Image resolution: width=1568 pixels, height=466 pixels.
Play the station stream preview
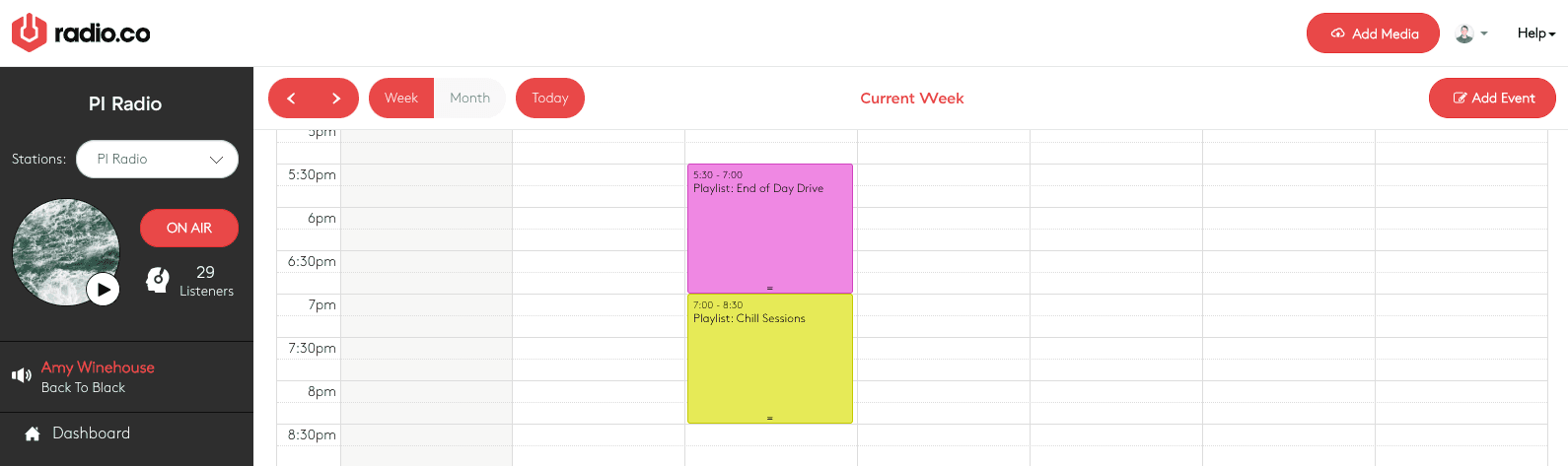pos(104,289)
